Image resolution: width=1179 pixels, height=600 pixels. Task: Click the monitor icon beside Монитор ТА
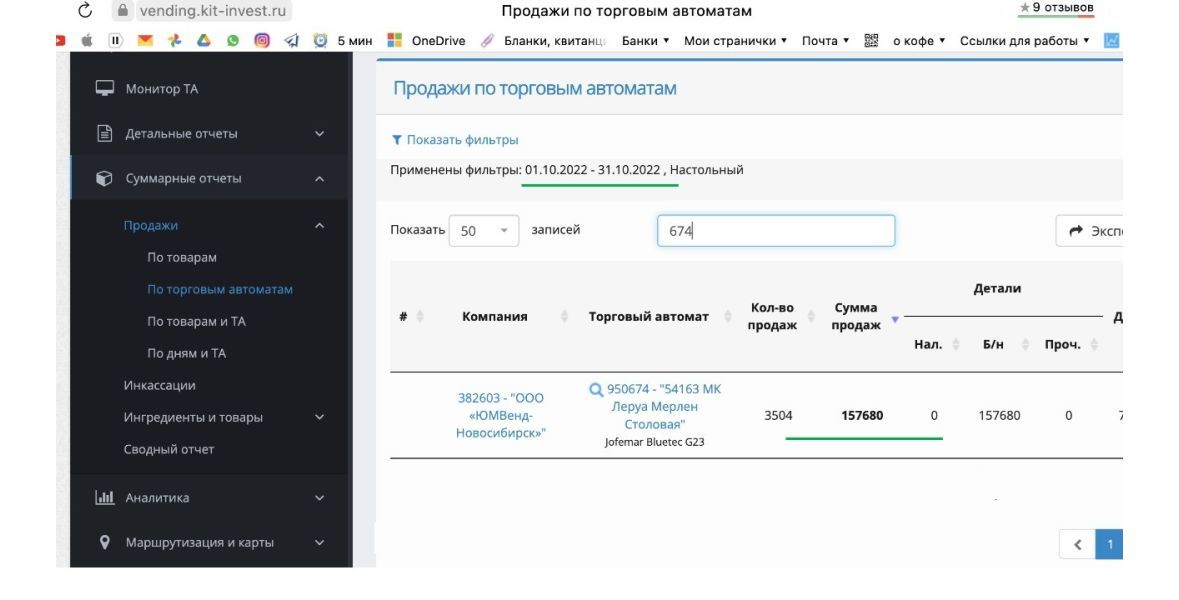[105, 89]
